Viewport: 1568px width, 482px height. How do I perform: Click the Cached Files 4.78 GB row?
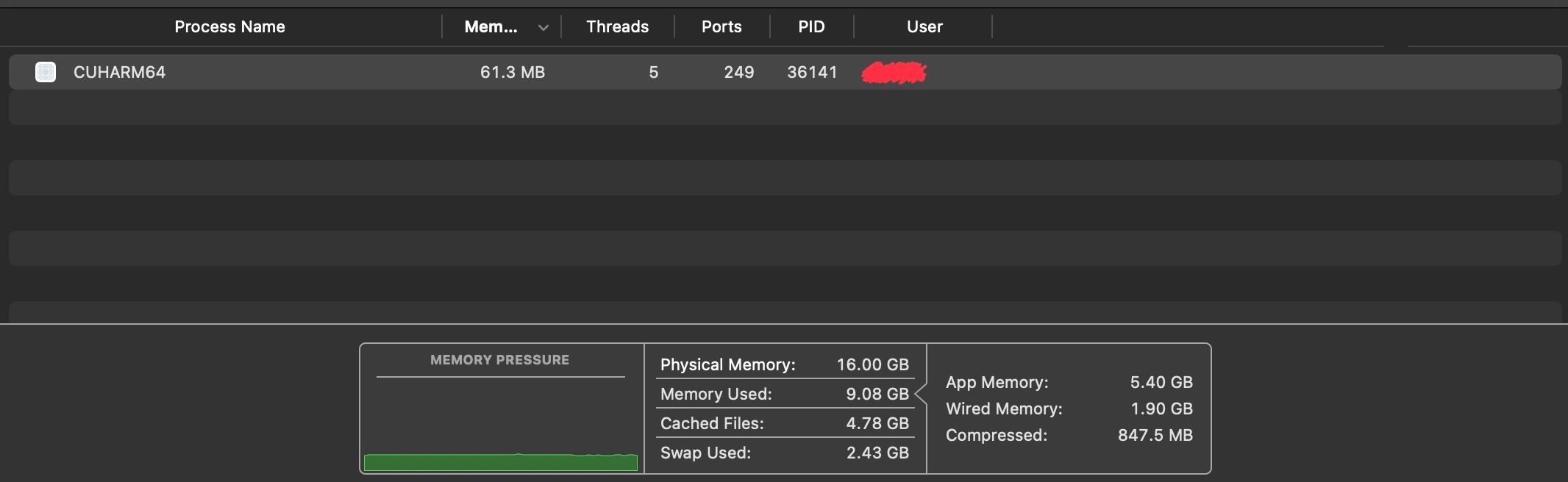(x=784, y=423)
